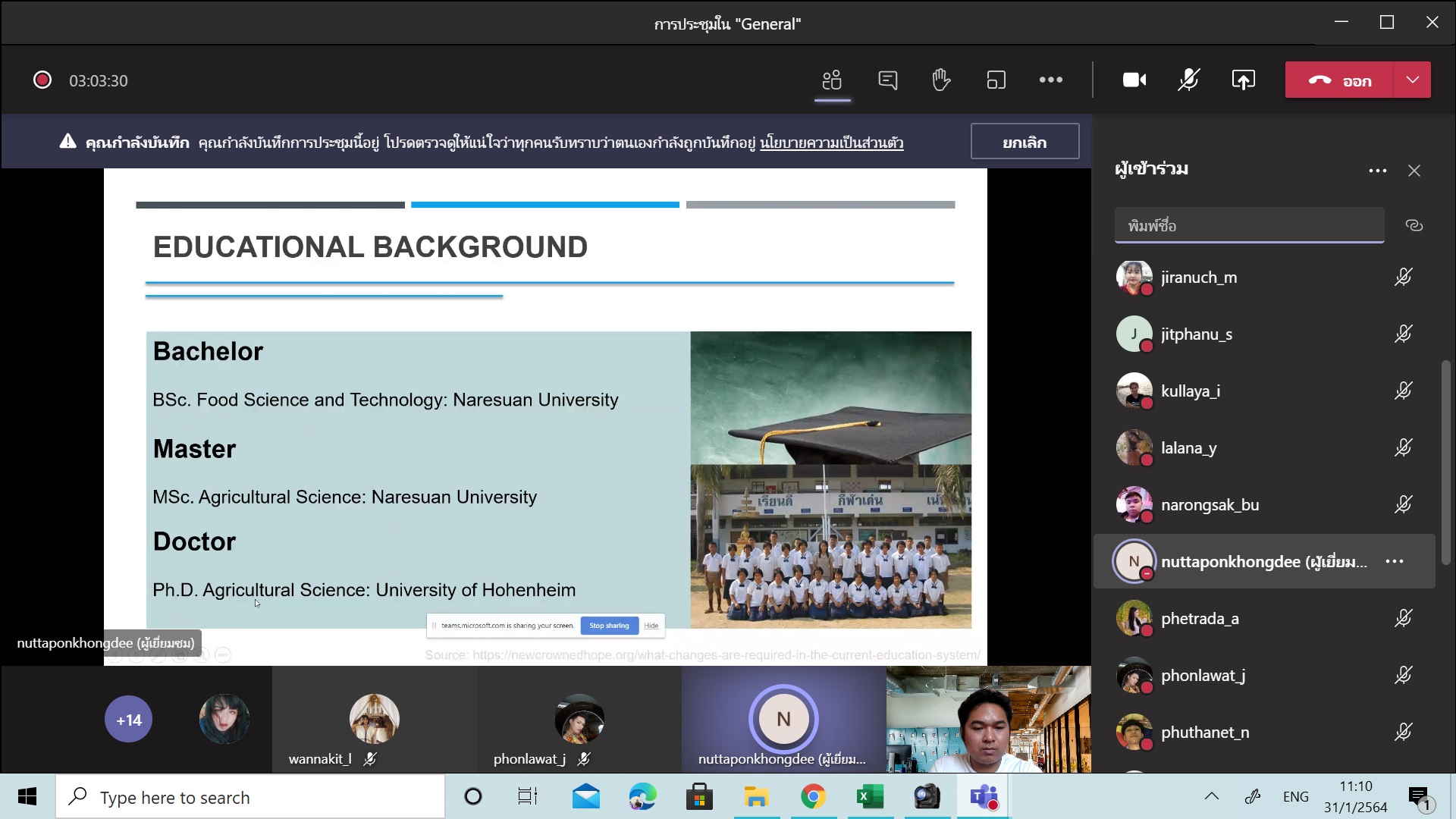1456x819 pixels.
Task: Toggle the camera on or off
Action: pyautogui.click(x=1134, y=80)
